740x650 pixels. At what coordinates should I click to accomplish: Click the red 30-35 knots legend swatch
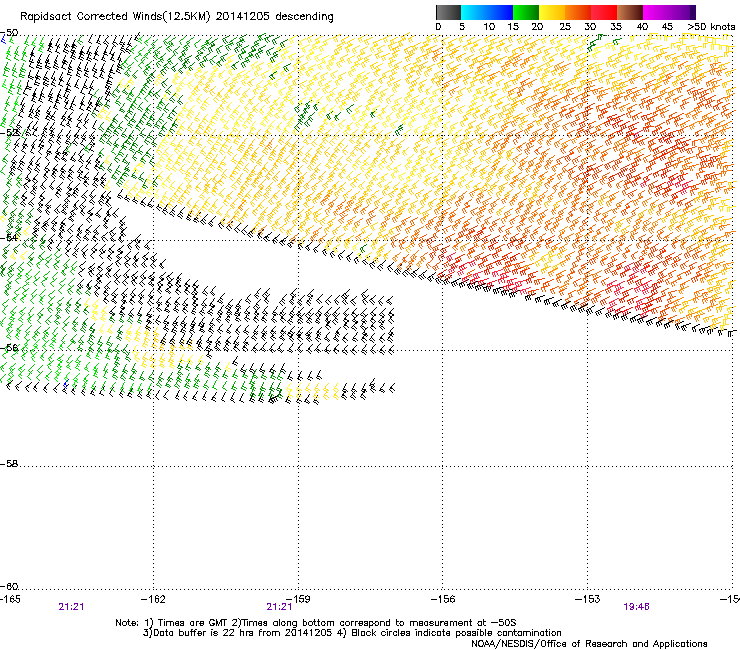point(604,12)
